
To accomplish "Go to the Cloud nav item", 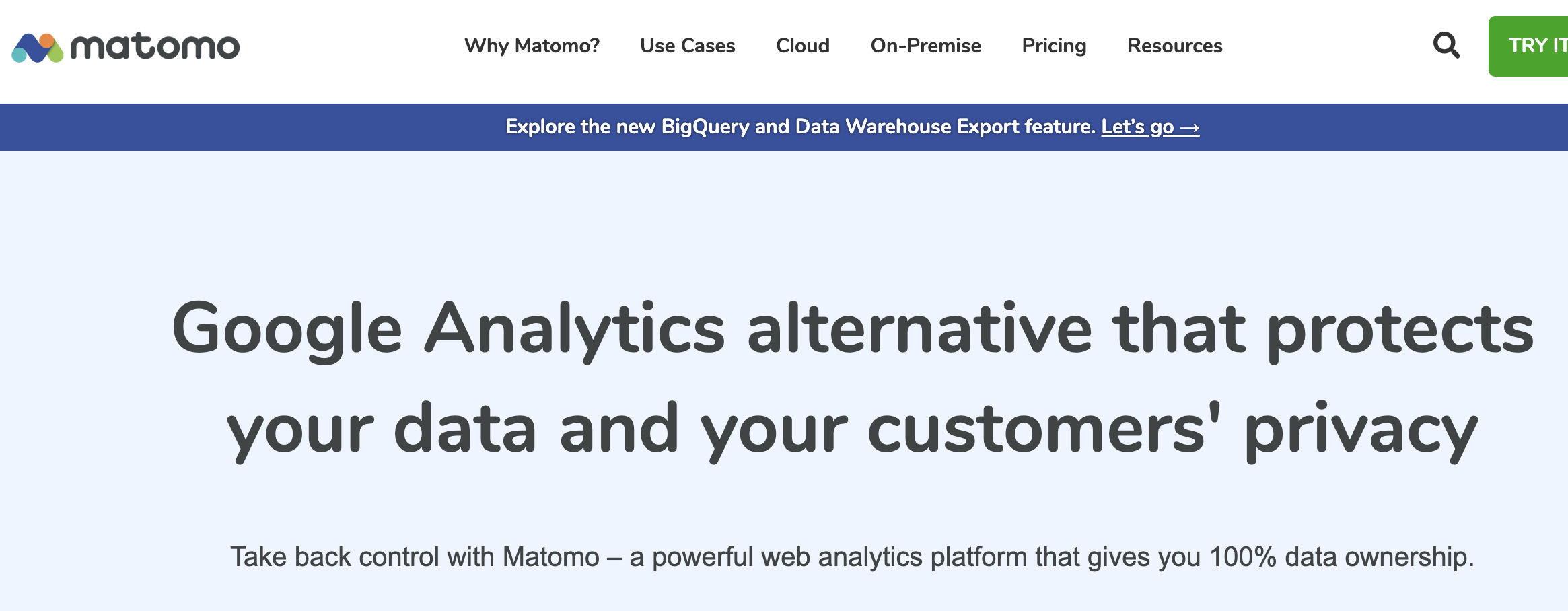I will pos(802,46).
